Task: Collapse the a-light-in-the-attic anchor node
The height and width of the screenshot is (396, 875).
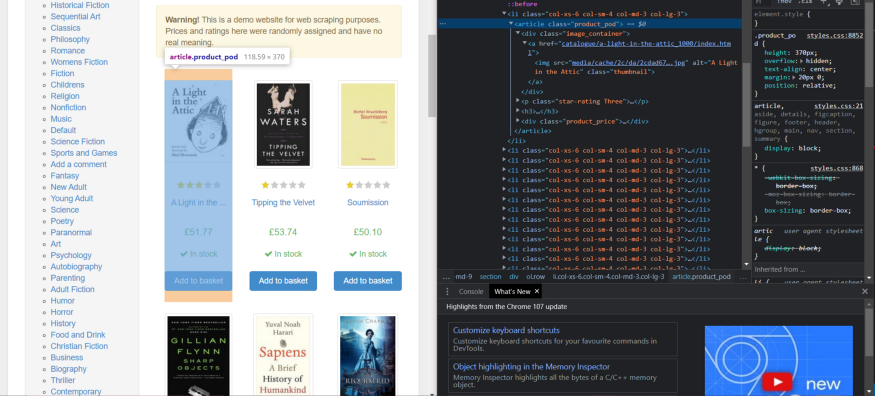Action: click(525, 44)
